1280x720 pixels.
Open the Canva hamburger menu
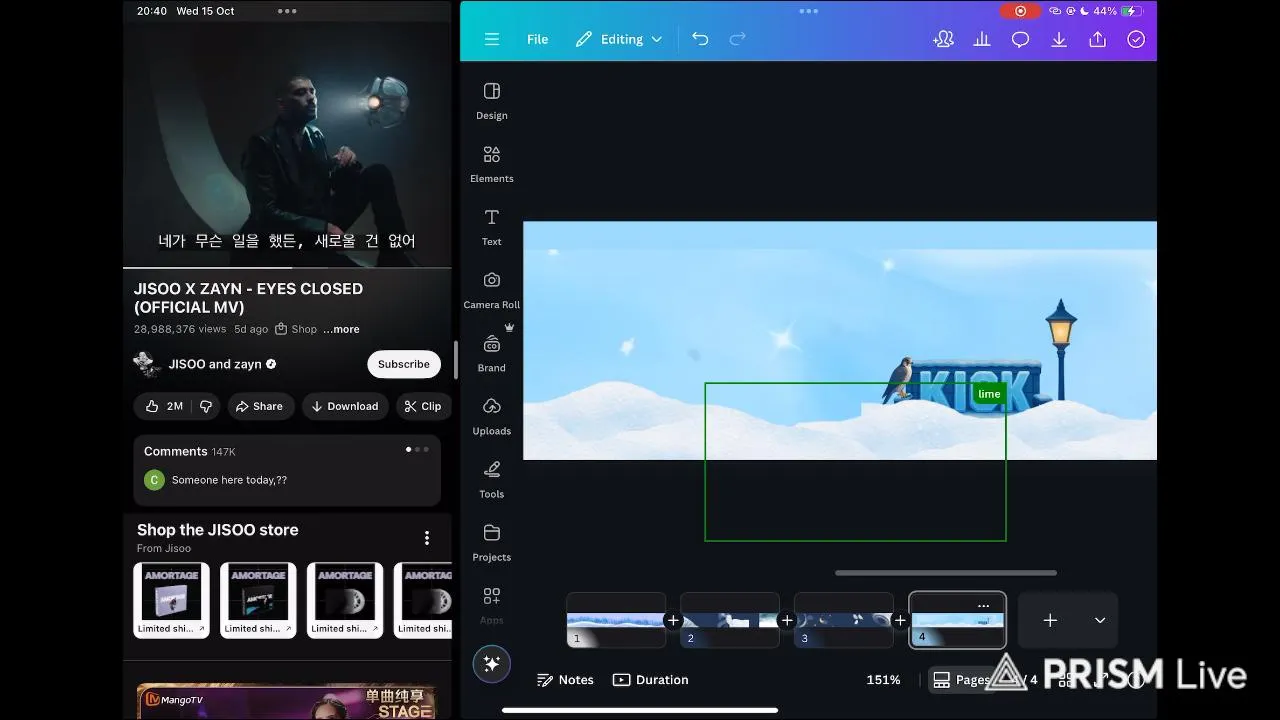click(491, 39)
